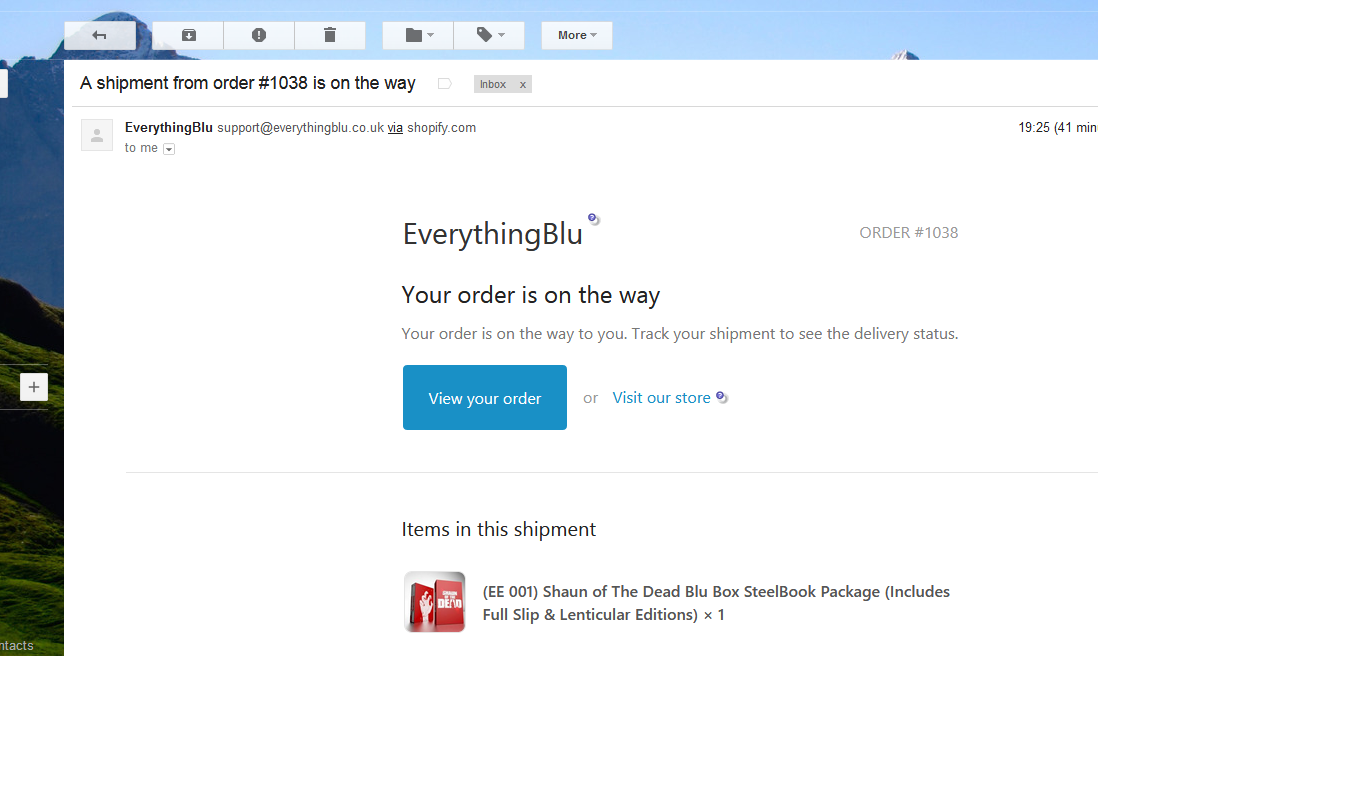
Task: Click the Inbox label tag
Action: tap(493, 85)
